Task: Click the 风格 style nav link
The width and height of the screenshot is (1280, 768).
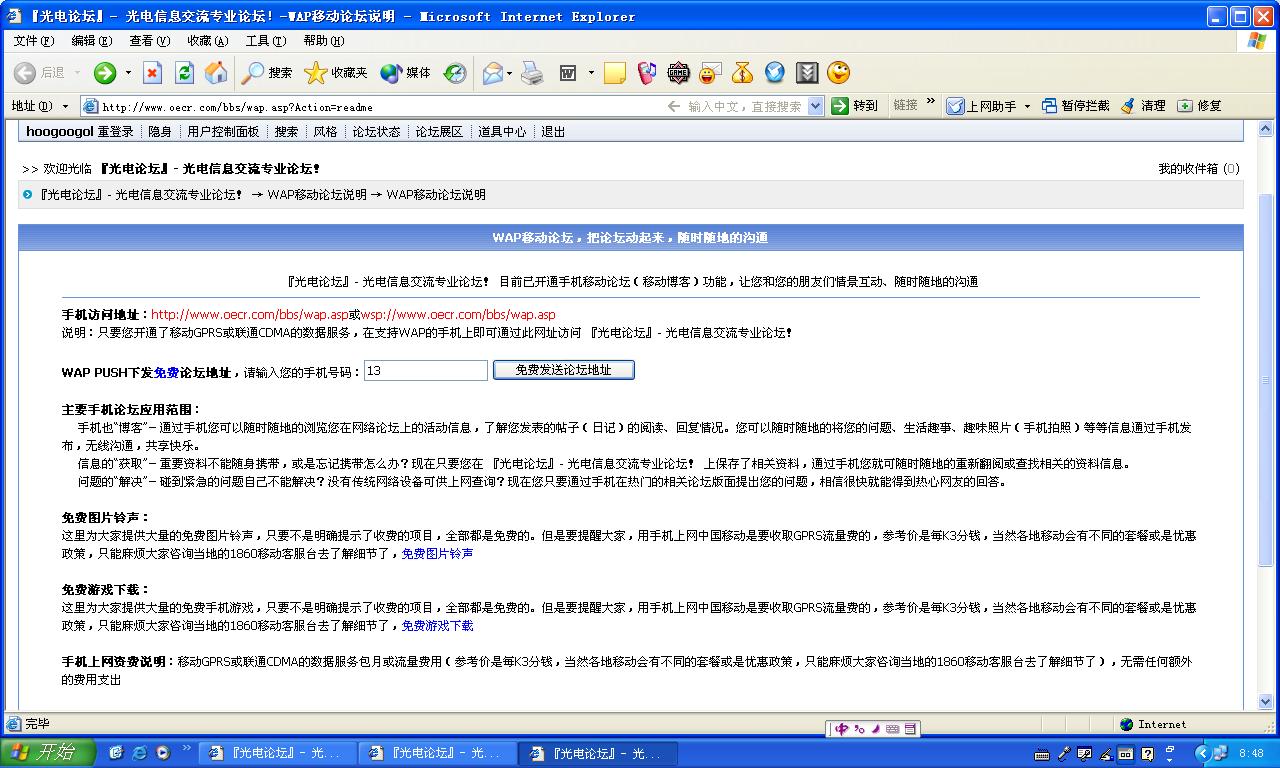Action: (x=325, y=132)
